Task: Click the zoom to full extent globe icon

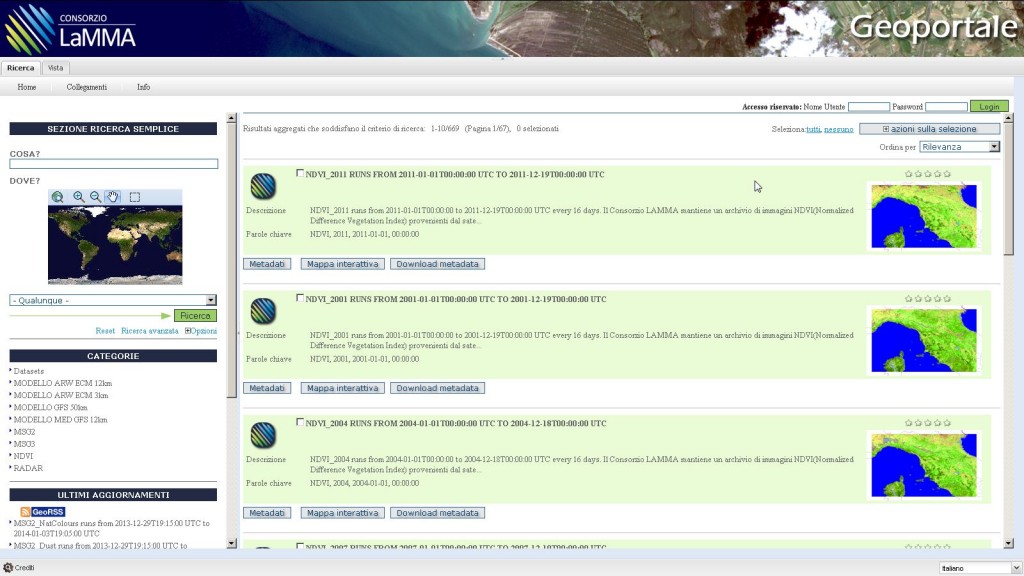Action: [57, 197]
